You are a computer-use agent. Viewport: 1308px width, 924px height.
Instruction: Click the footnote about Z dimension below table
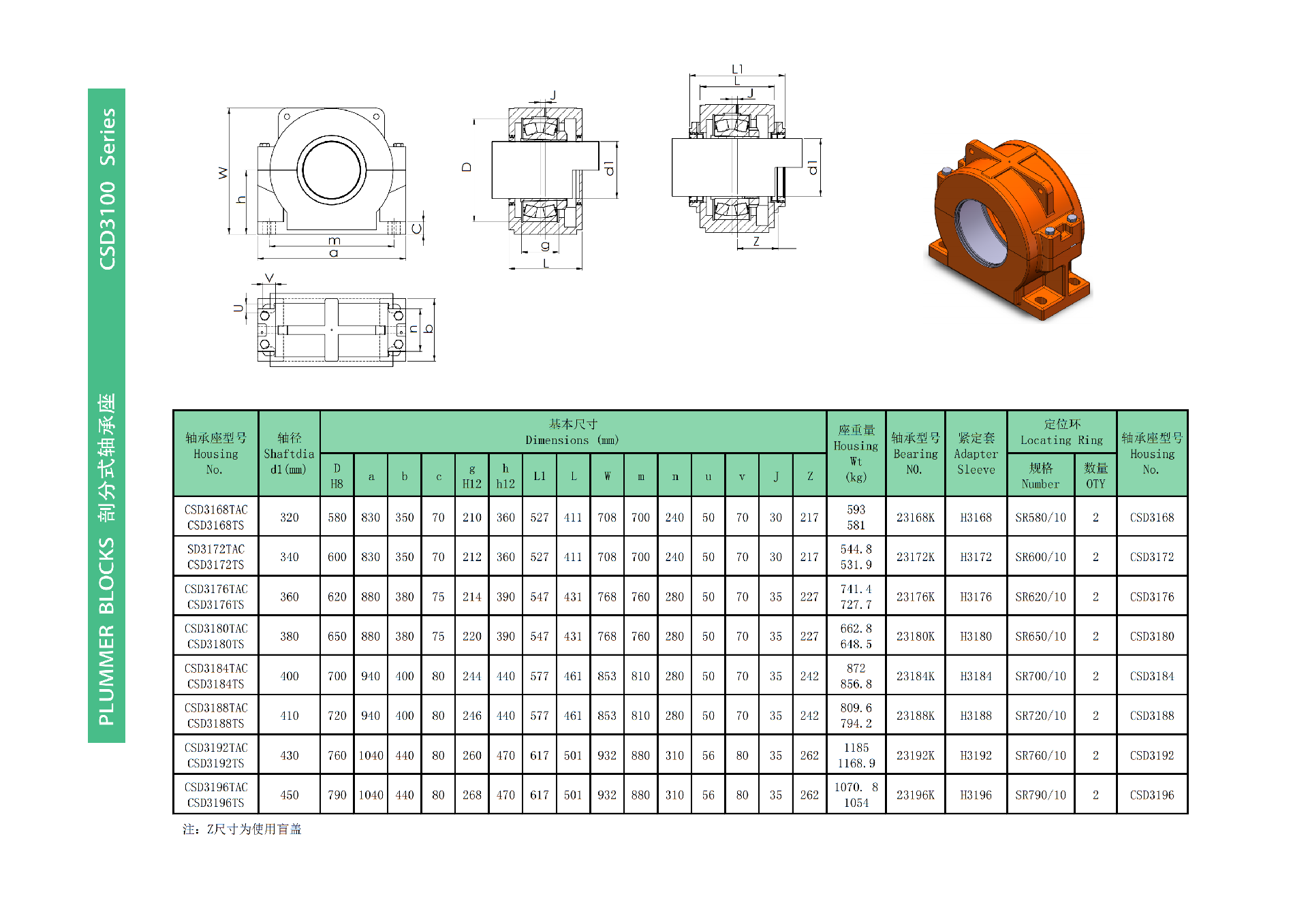coord(242,829)
